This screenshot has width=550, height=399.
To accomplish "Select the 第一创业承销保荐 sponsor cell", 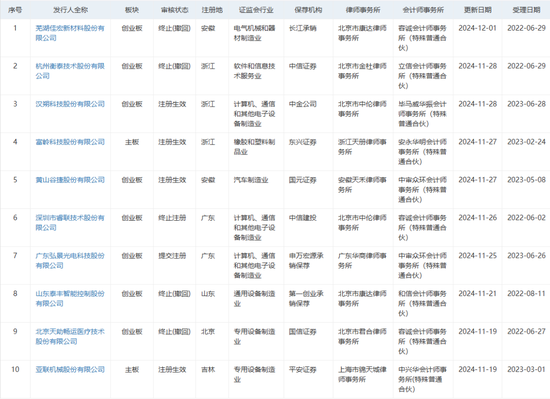I will (306, 298).
